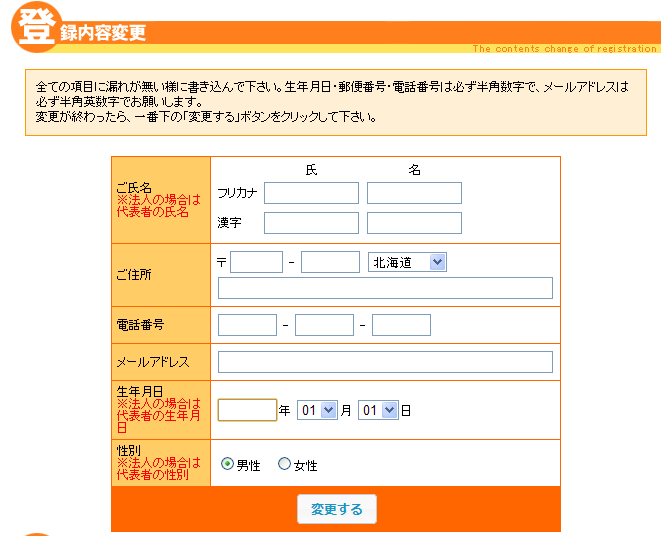This screenshot has width=669, height=536.
Task: Select the 女性 radio button
Action: point(285,464)
